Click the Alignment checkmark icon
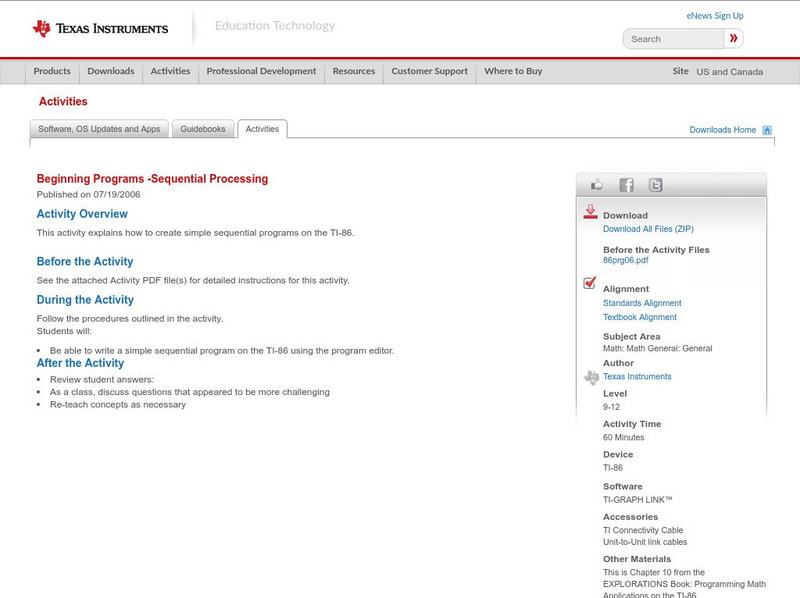Screen dimensions: 800x598 [588, 284]
